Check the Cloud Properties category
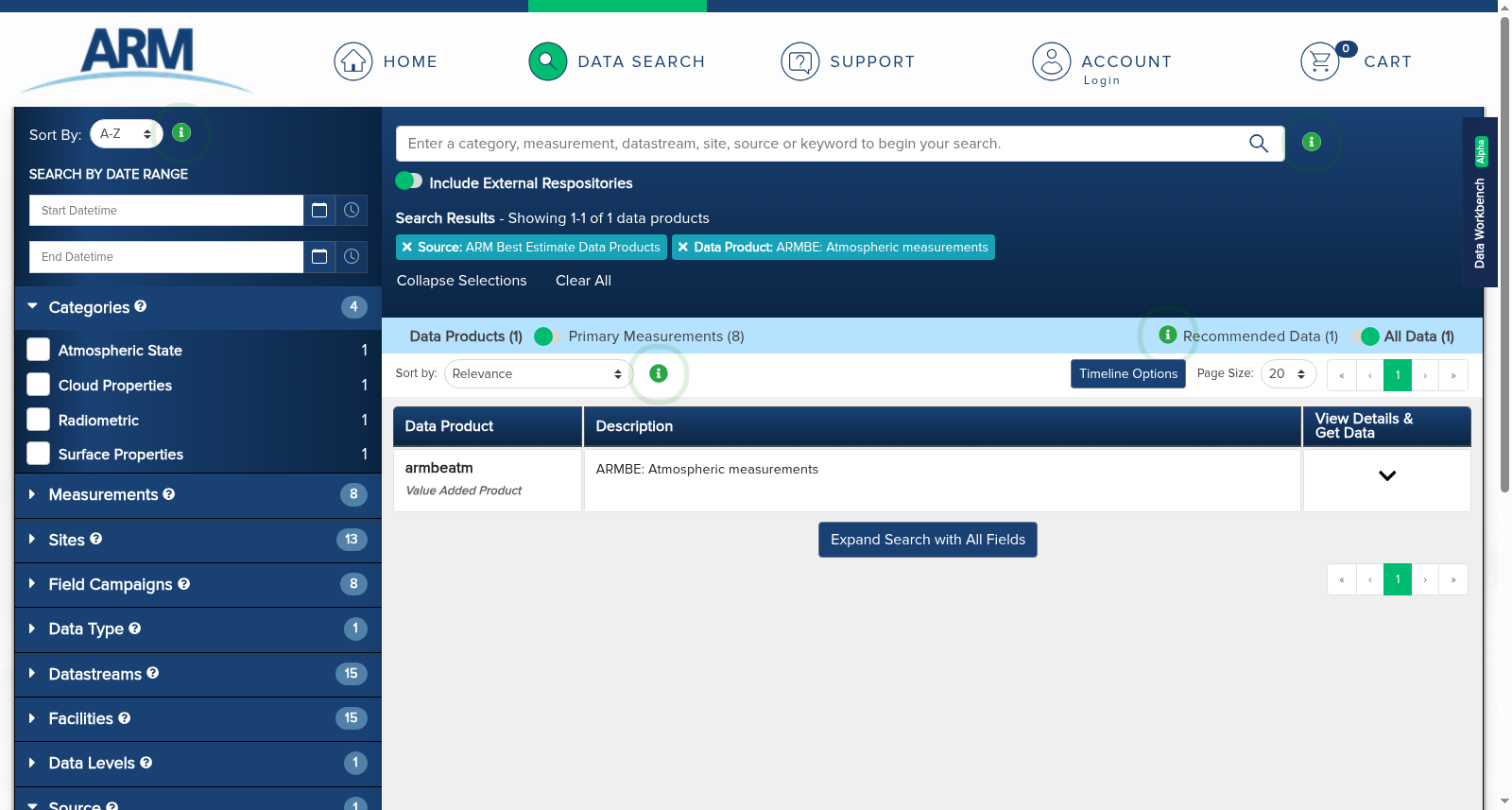The image size is (1512, 810). tap(39, 385)
